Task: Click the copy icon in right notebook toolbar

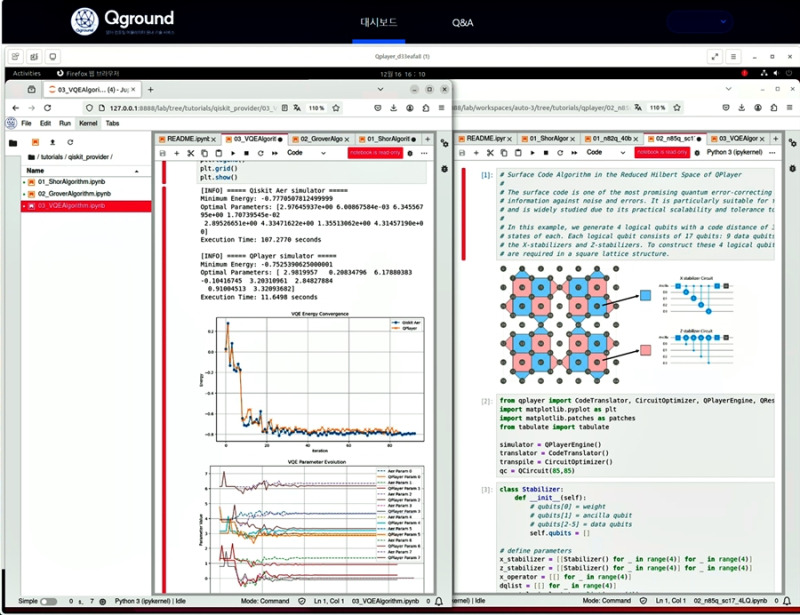Action: click(x=504, y=153)
